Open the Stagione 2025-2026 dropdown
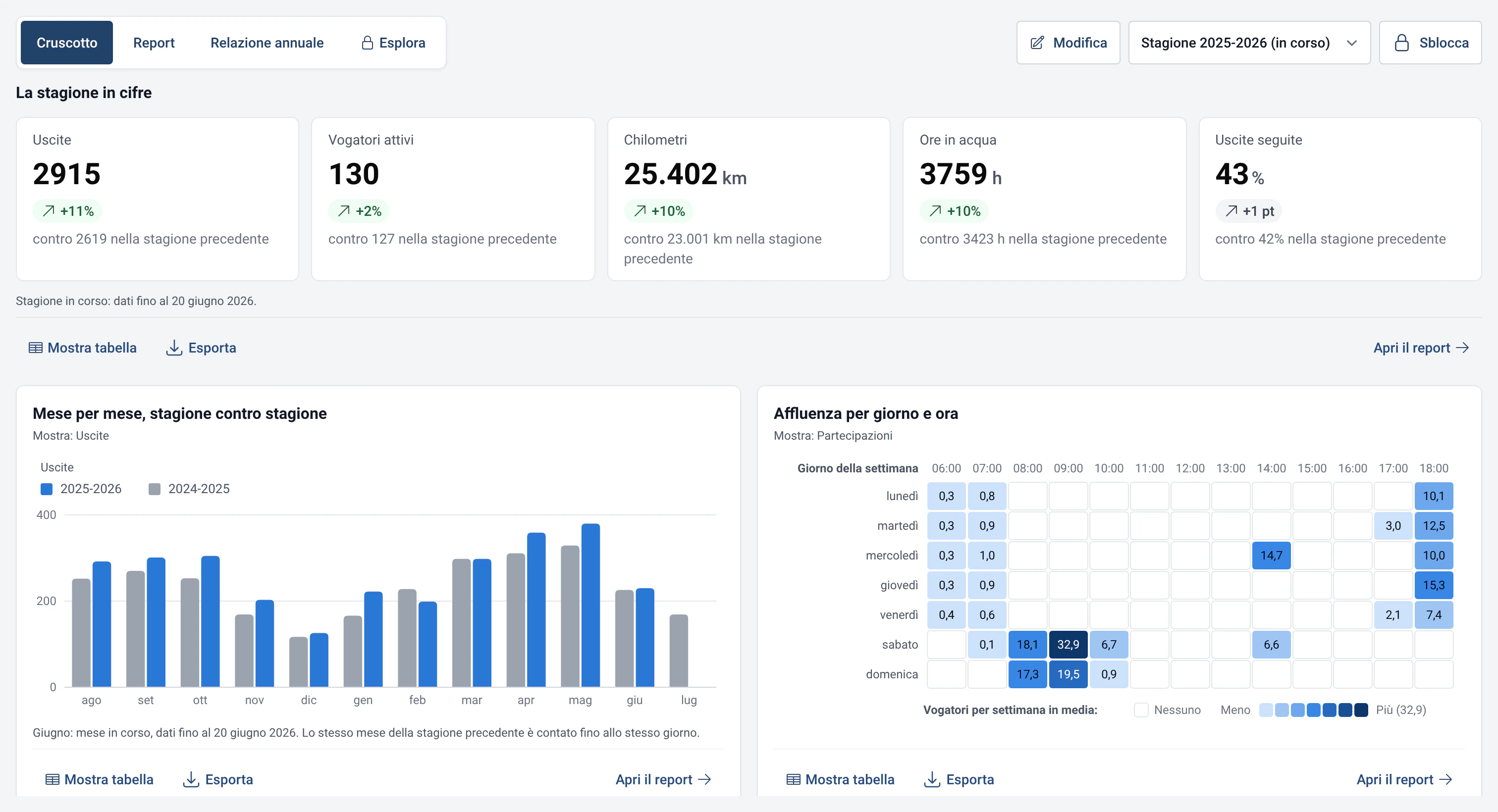 tap(1249, 43)
